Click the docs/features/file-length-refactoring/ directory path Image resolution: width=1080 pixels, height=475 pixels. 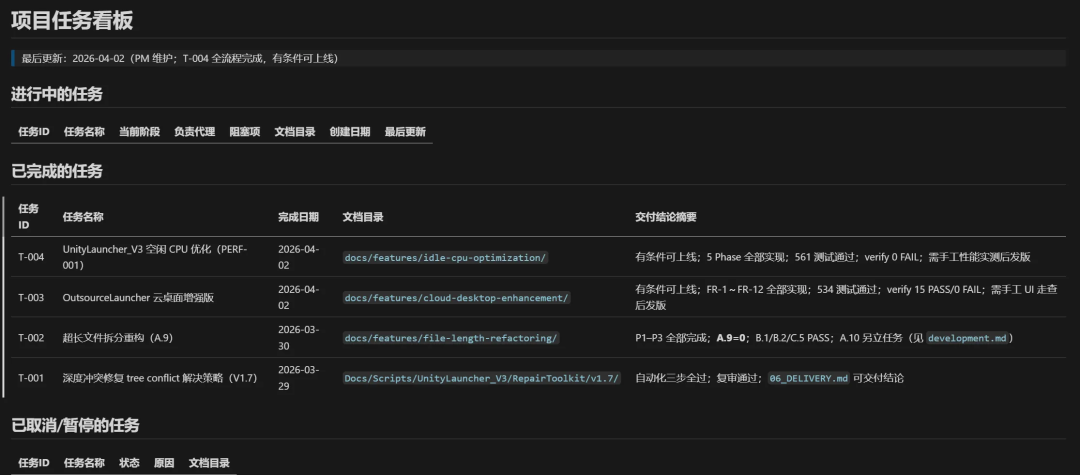(x=451, y=338)
